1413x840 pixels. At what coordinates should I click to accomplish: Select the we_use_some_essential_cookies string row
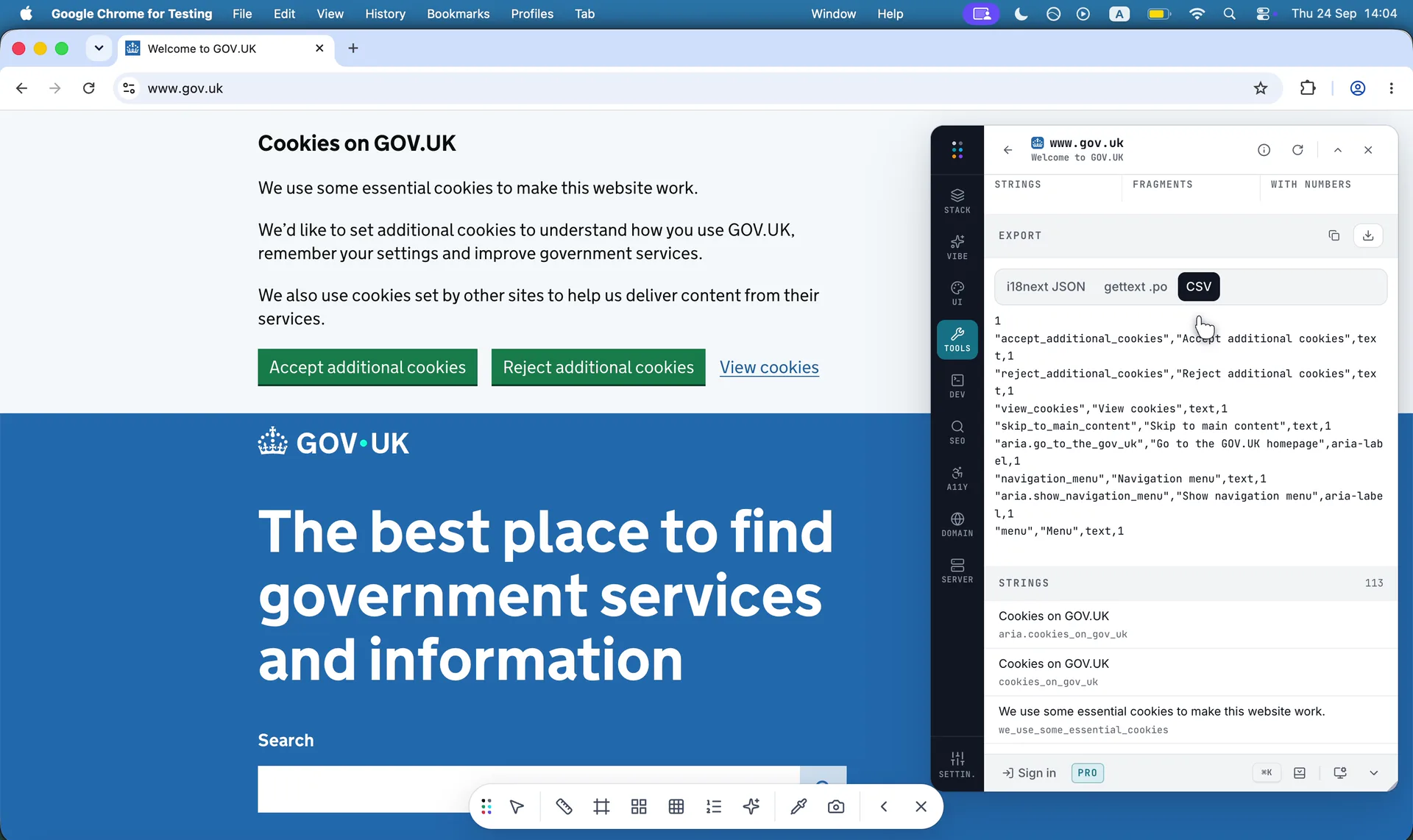click(x=1190, y=720)
